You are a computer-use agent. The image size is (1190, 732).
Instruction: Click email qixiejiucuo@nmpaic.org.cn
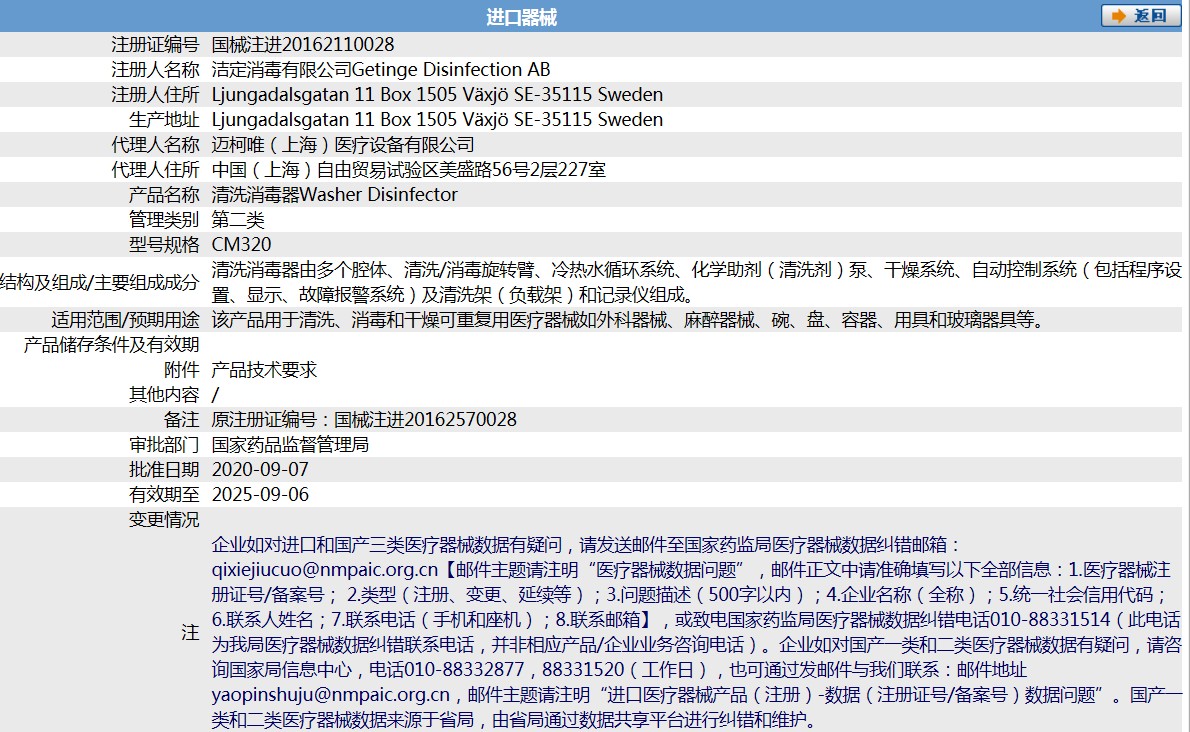[x=325, y=570]
